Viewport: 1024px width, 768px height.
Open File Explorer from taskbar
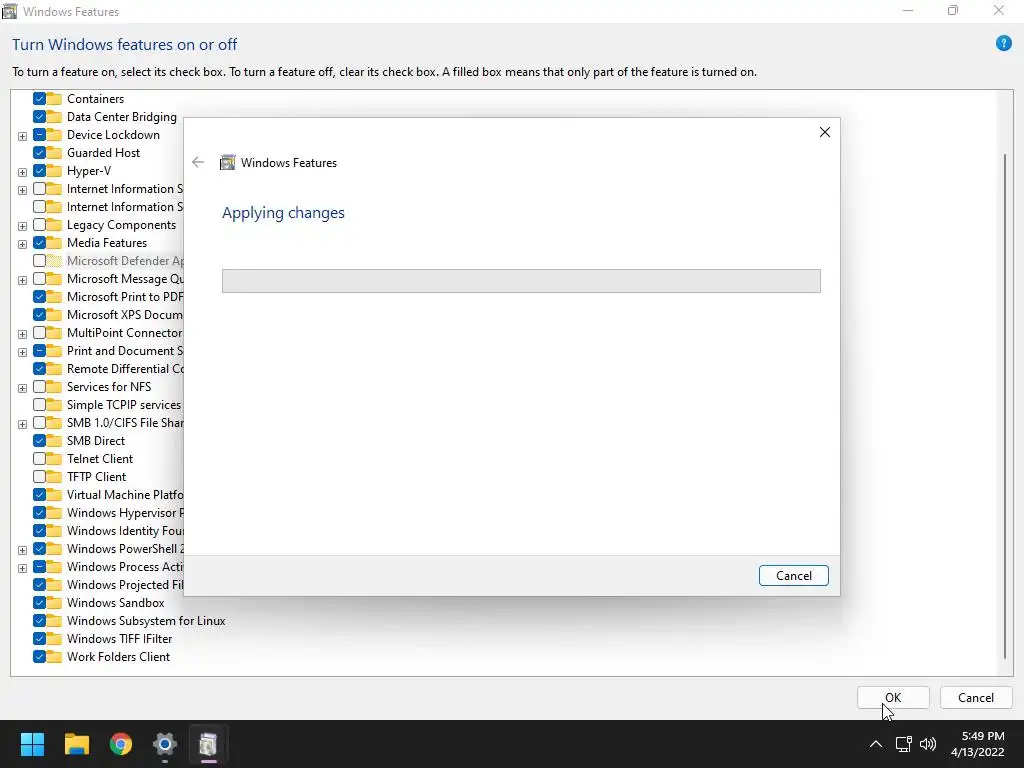tap(76, 744)
